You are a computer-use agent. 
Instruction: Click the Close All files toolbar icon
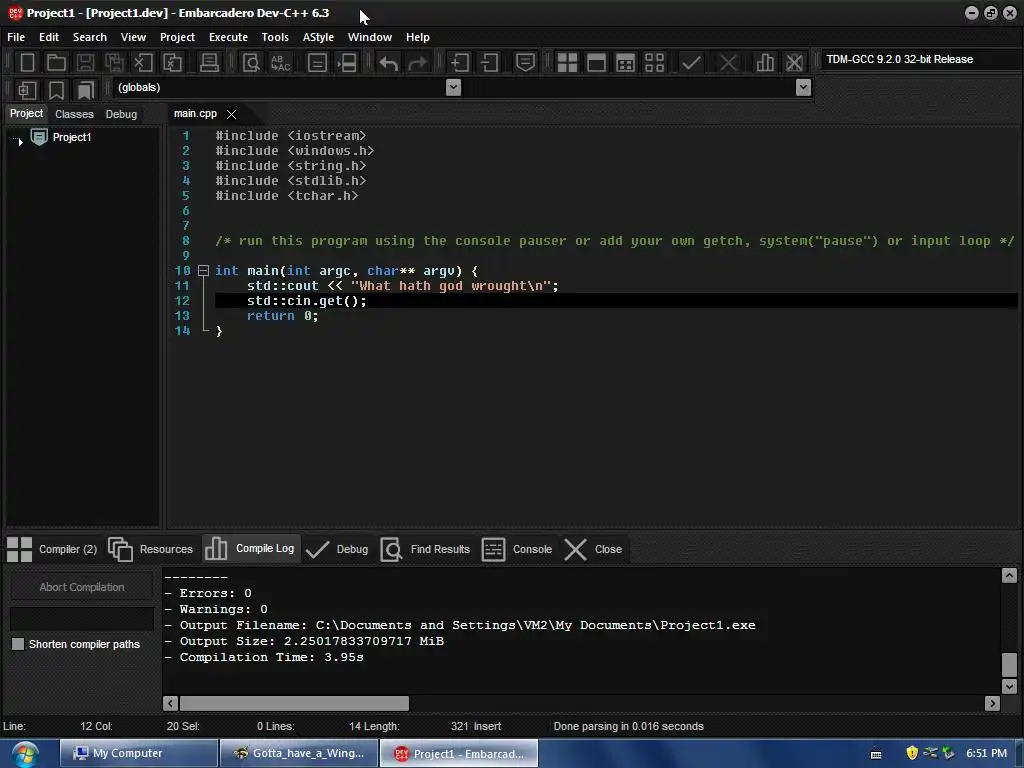172,63
